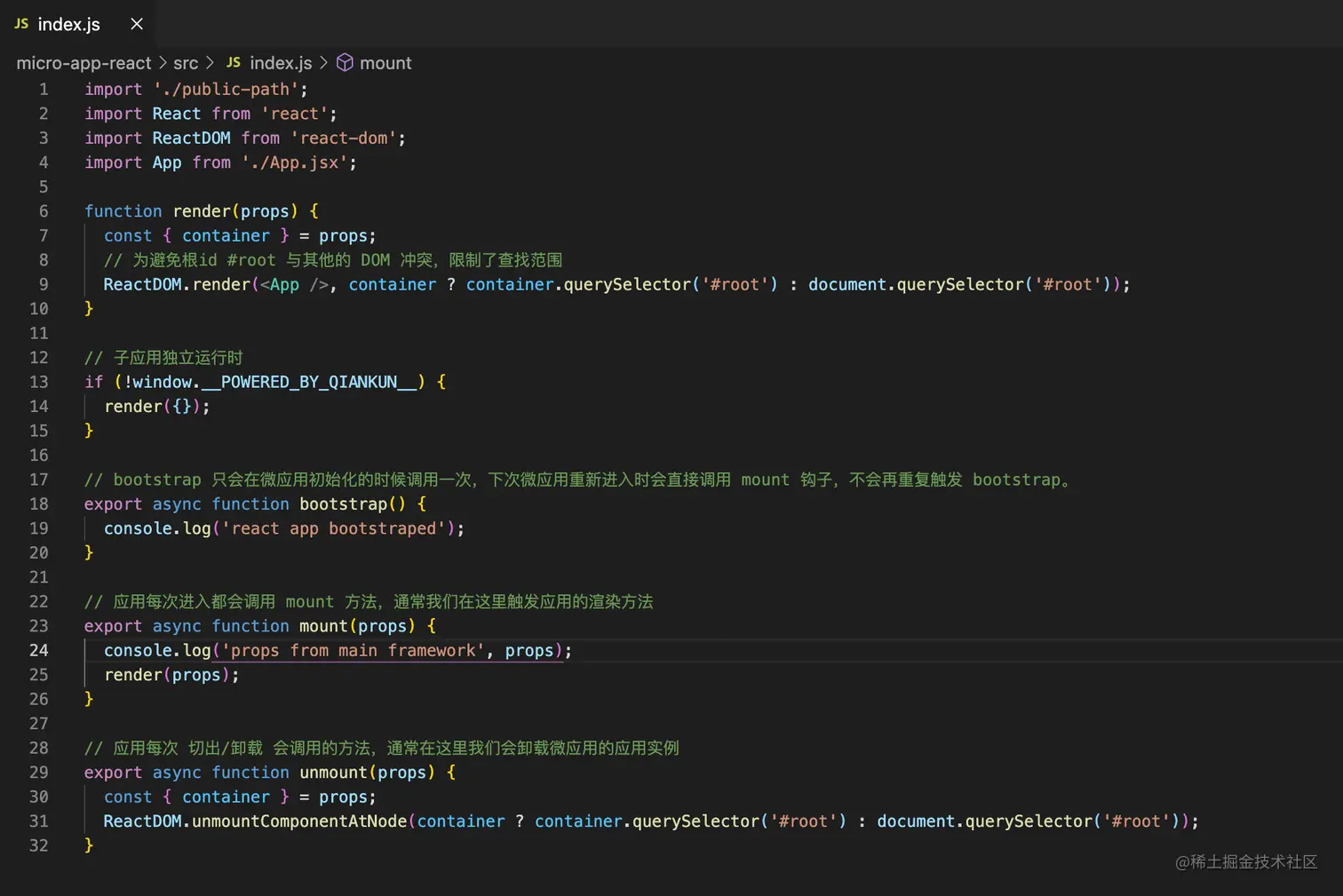
Task: Open the micro-app-react breadcrumb folder
Action: (83, 63)
